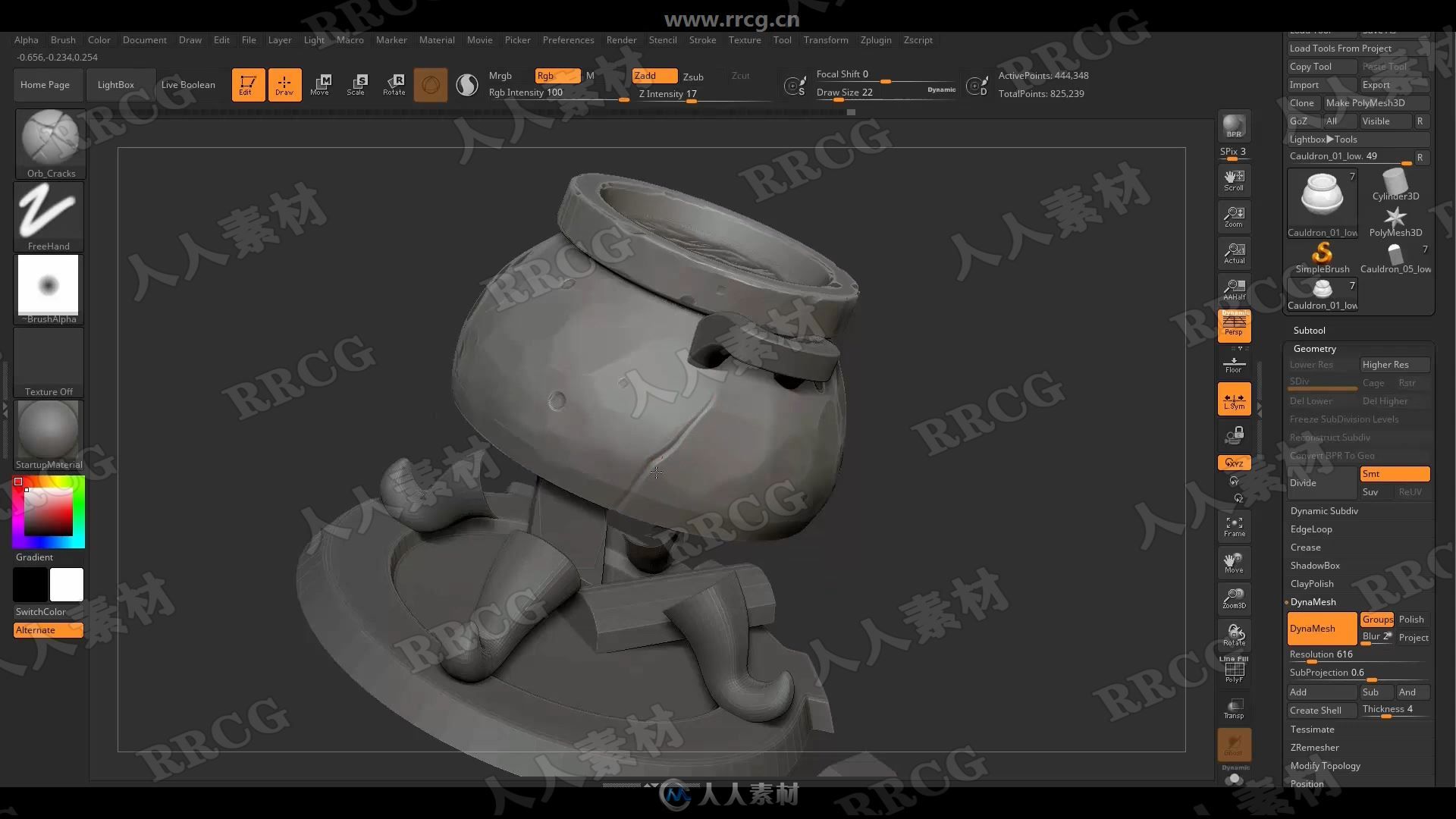
Task: Click the Divide button
Action: [x=1322, y=483]
